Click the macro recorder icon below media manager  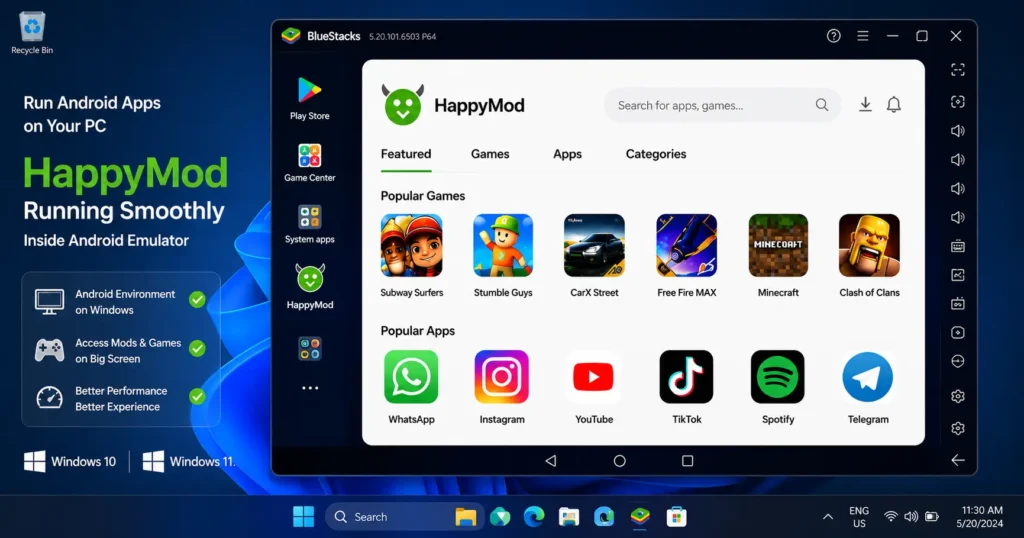point(957,304)
